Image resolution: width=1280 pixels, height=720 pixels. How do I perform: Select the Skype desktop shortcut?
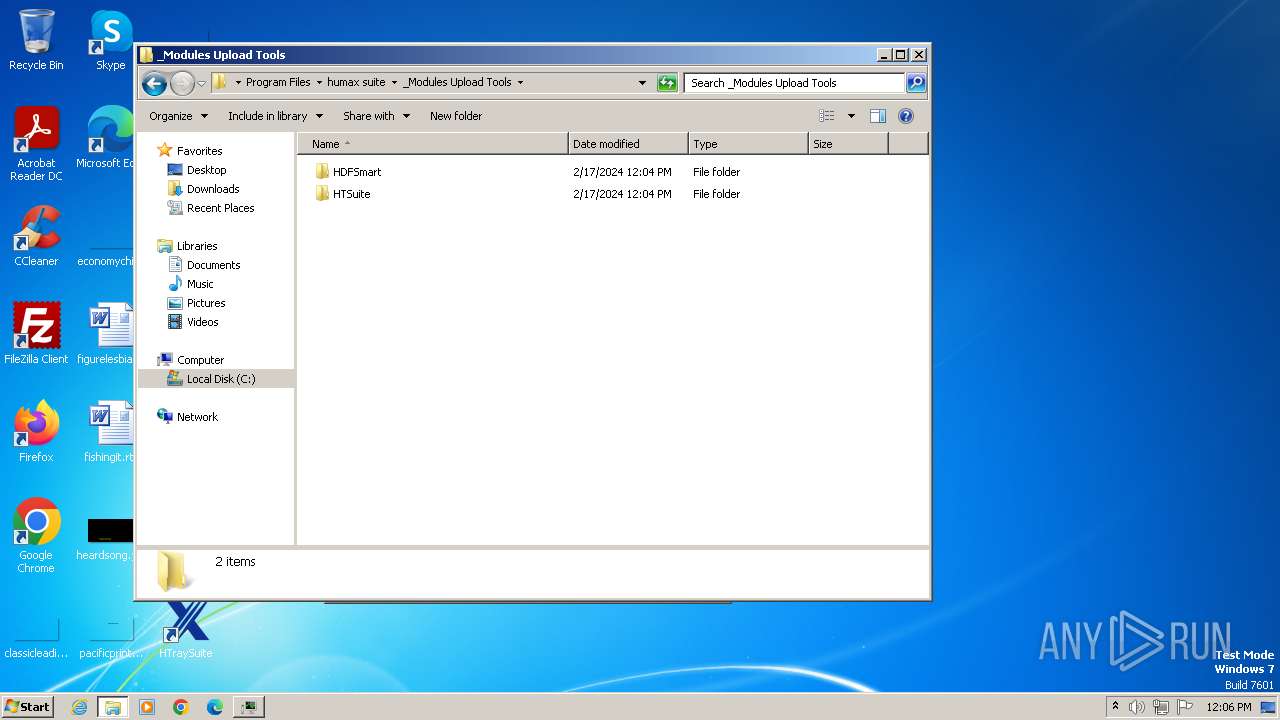click(x=110, y=40)
